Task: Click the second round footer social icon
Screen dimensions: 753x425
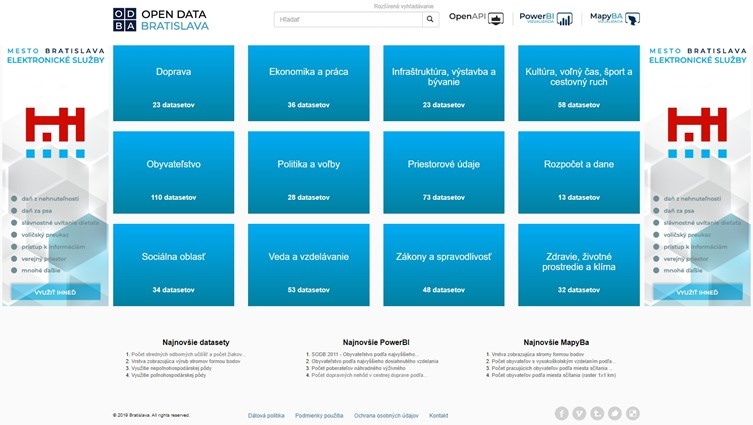Action: coord(579,413)
